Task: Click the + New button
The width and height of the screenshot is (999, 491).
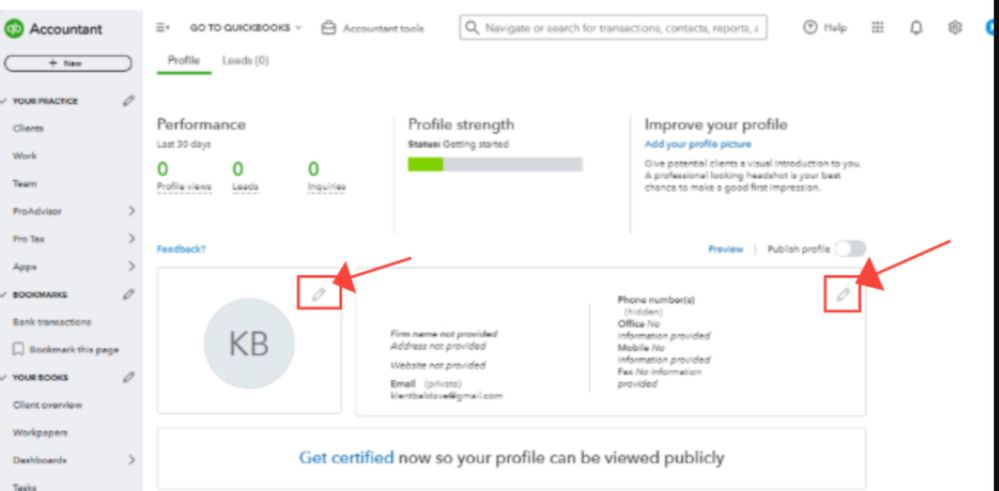Action: [67, 63]
